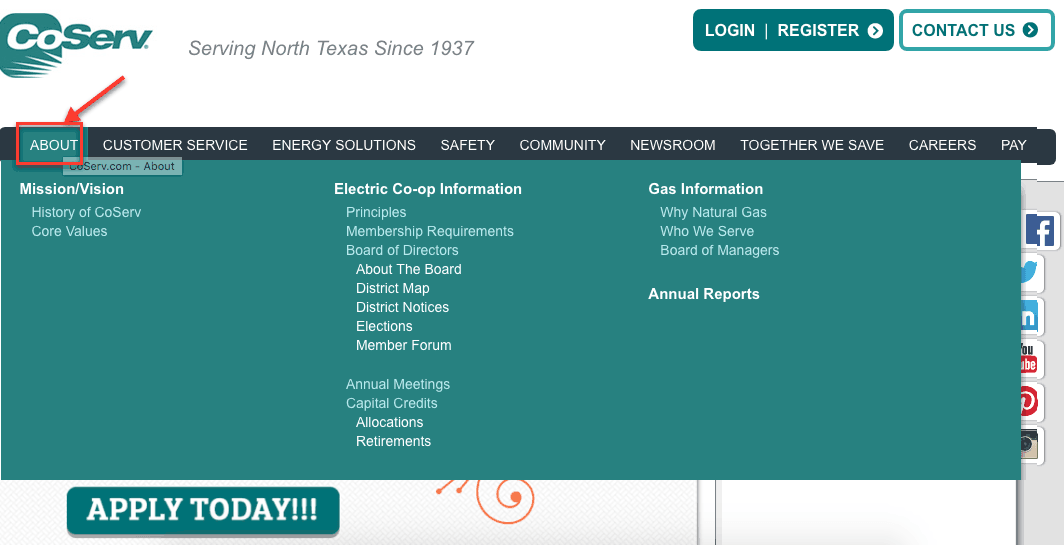1064x546 pixels.
Task: Click the LOGIN link
Action: click(x=729, y=31)
